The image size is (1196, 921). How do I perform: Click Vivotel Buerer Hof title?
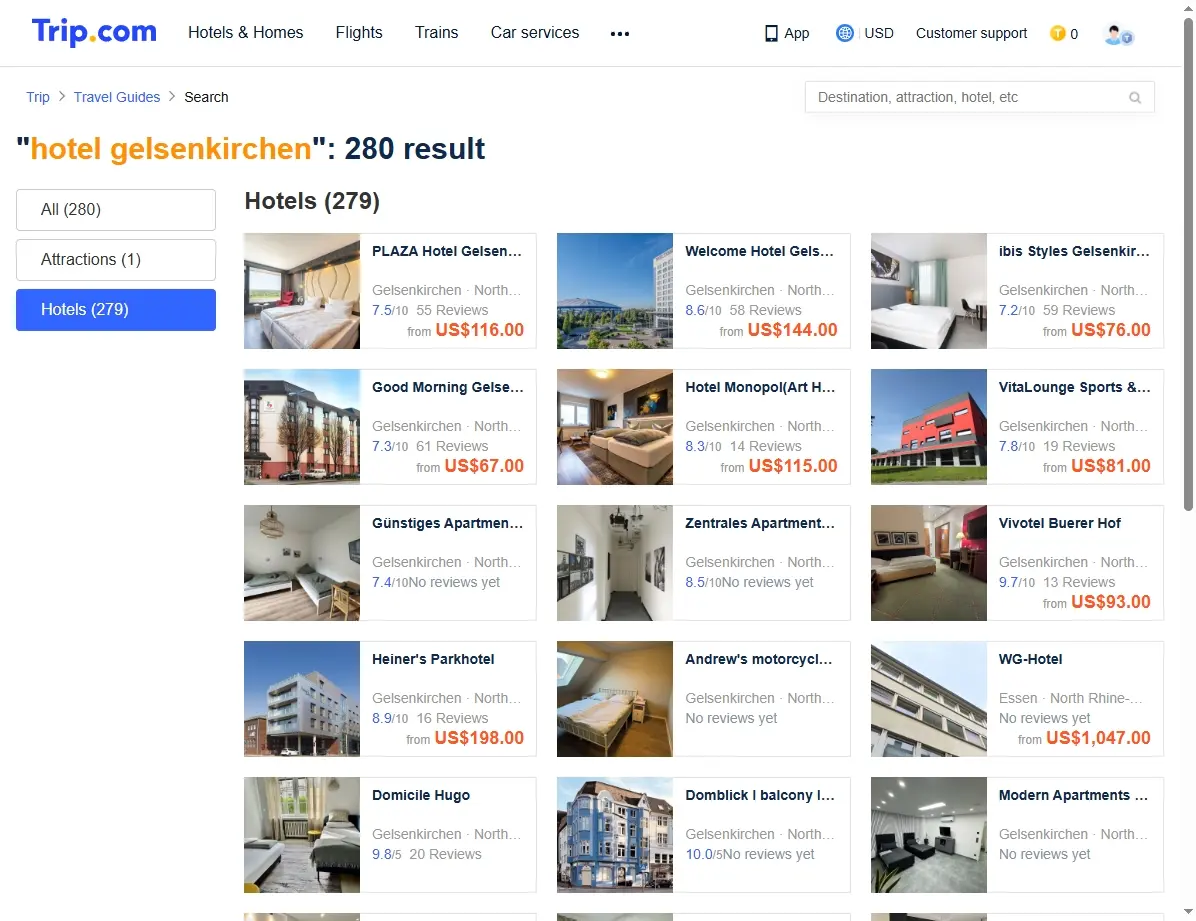click(1059, 523)
